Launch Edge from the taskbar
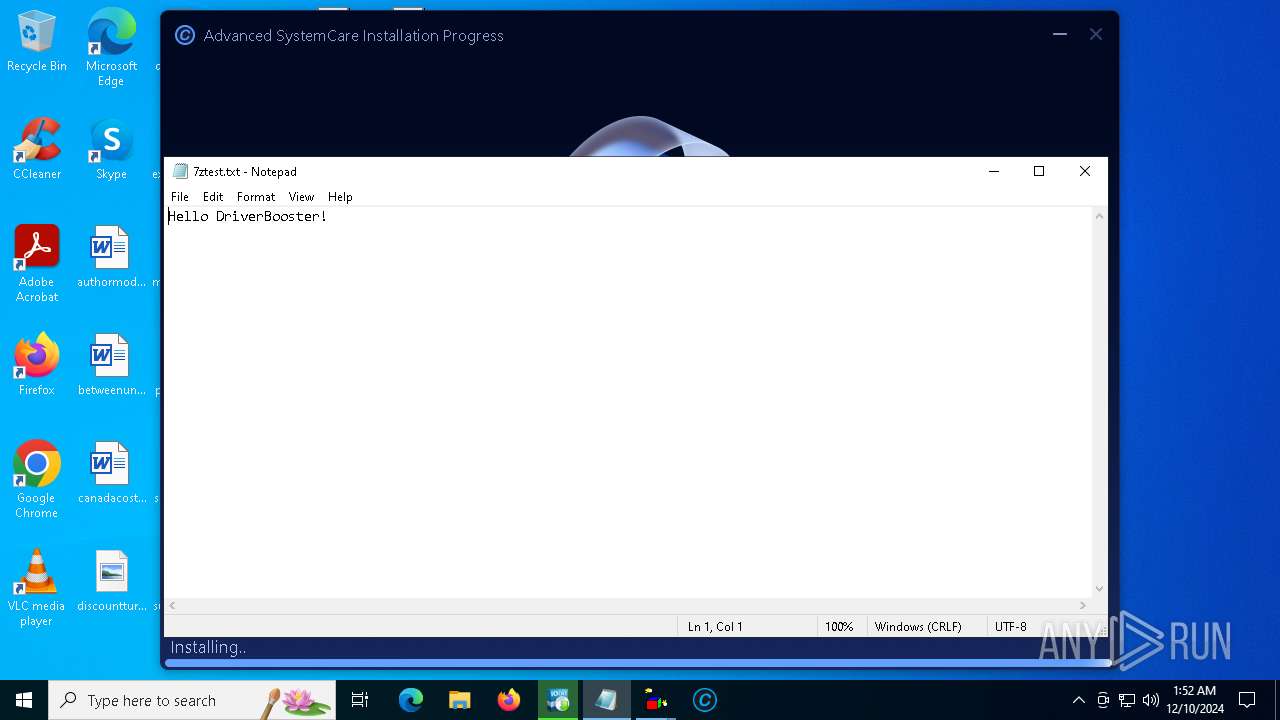 click(x=411, y=700)
